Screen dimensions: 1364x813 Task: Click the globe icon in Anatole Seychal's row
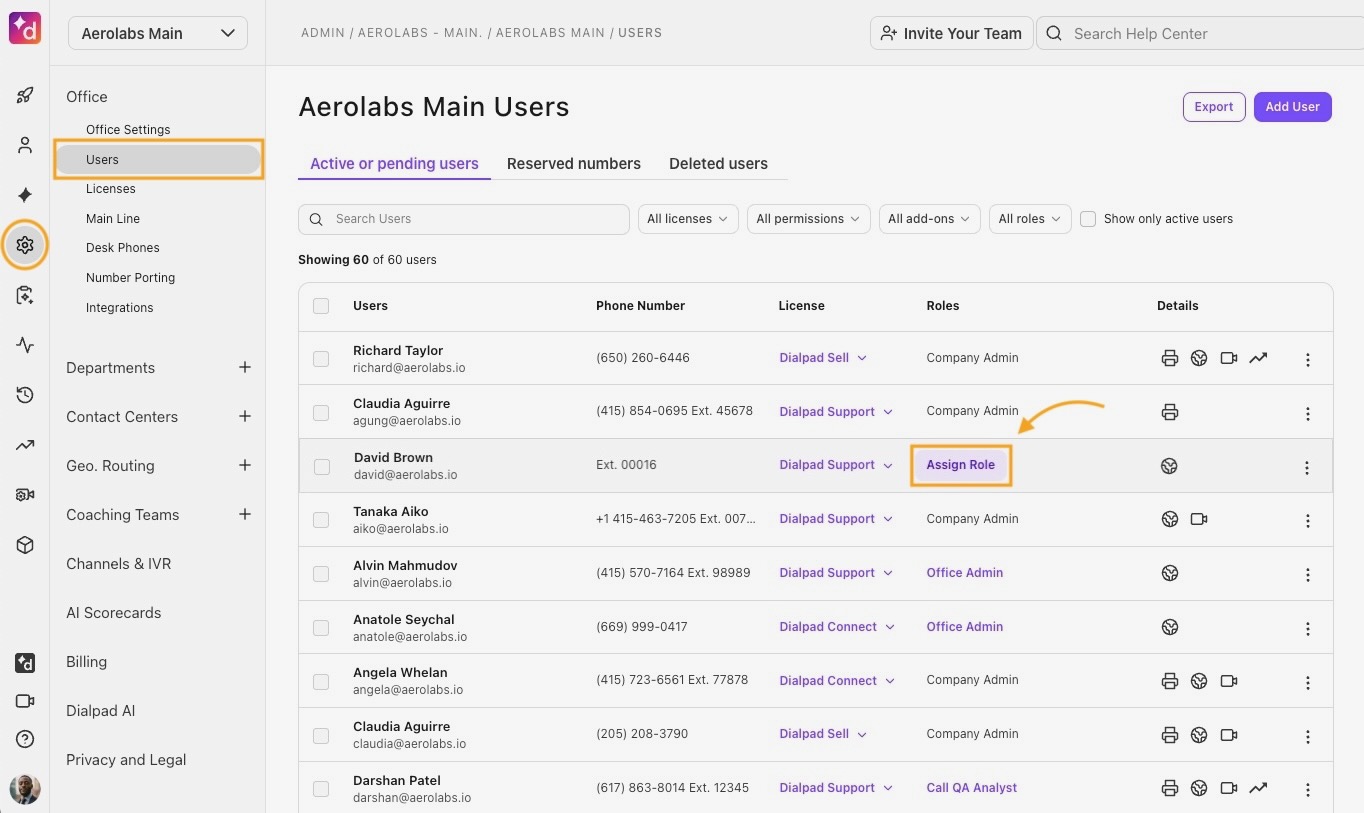[1170, 627]
